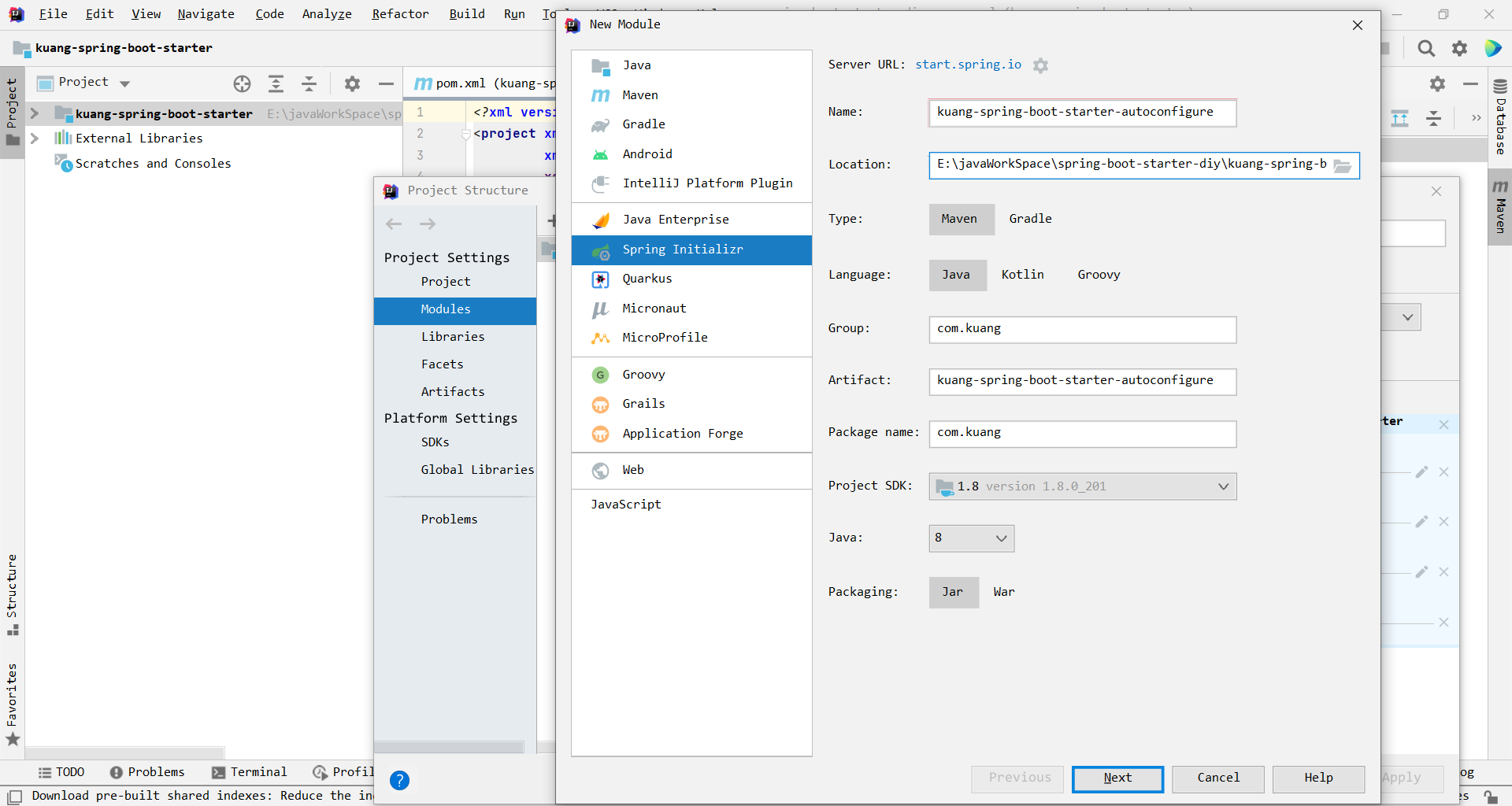Click the Server URL settings gear
The width and height of the screenshot is (1512, 806).
pos(1040,65)
